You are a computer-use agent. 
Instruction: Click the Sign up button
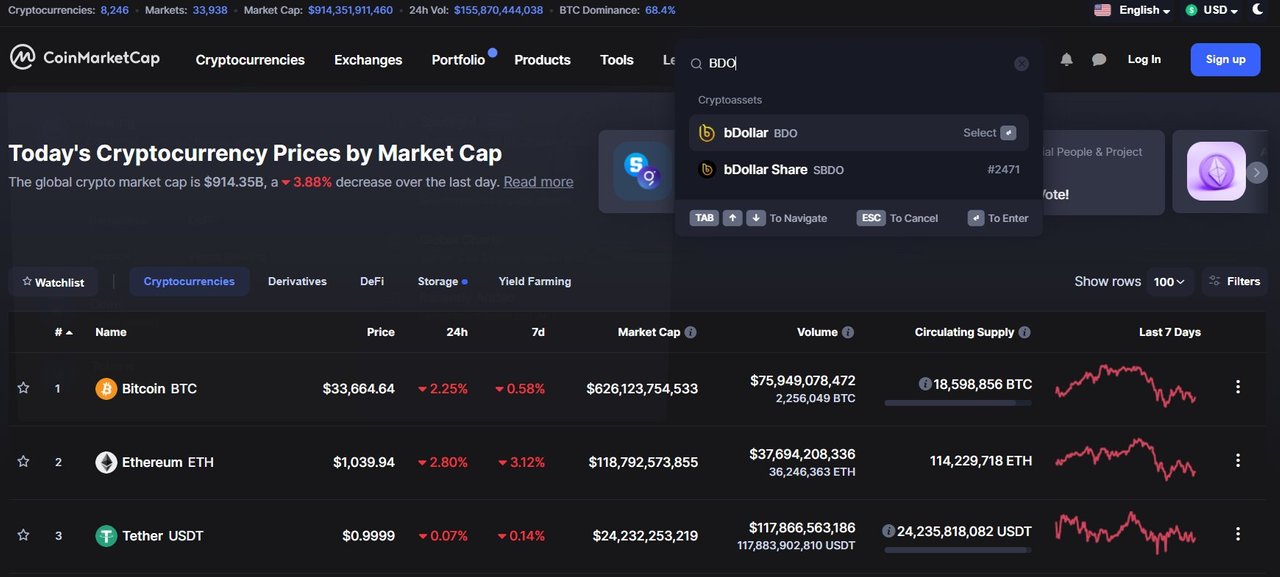point(1225,59)
